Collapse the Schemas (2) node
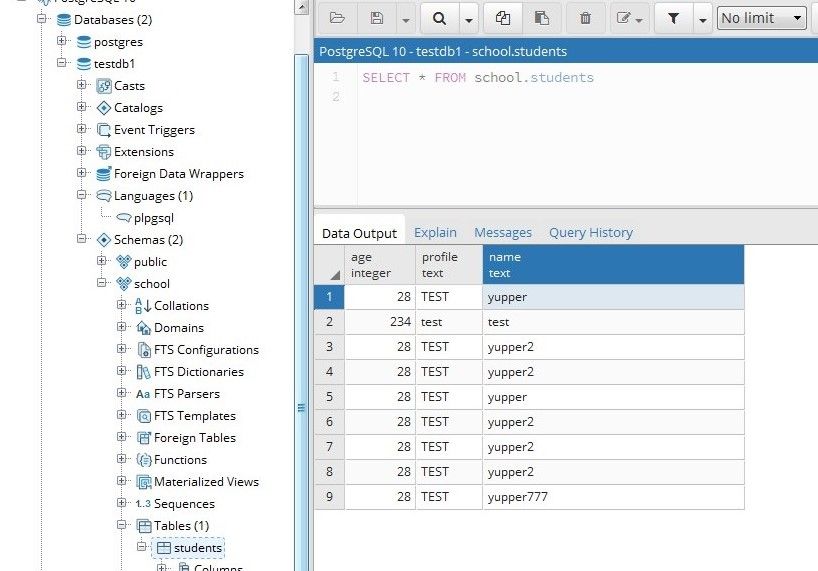 81,238
